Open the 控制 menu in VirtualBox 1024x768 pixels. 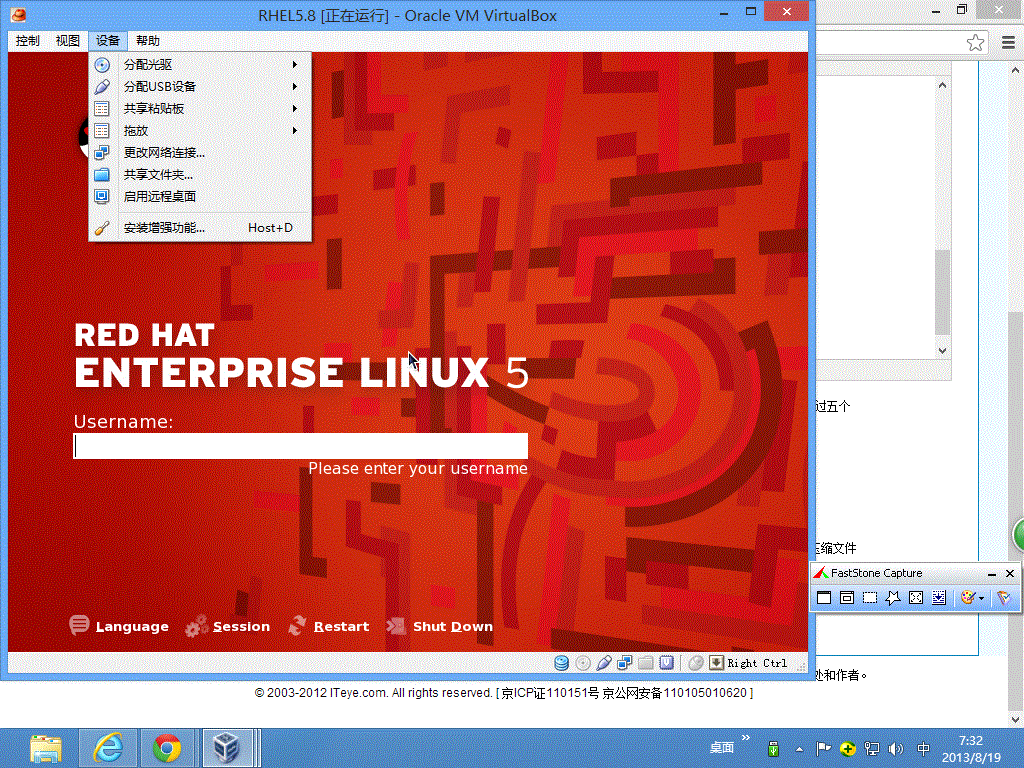pos(27,40)
